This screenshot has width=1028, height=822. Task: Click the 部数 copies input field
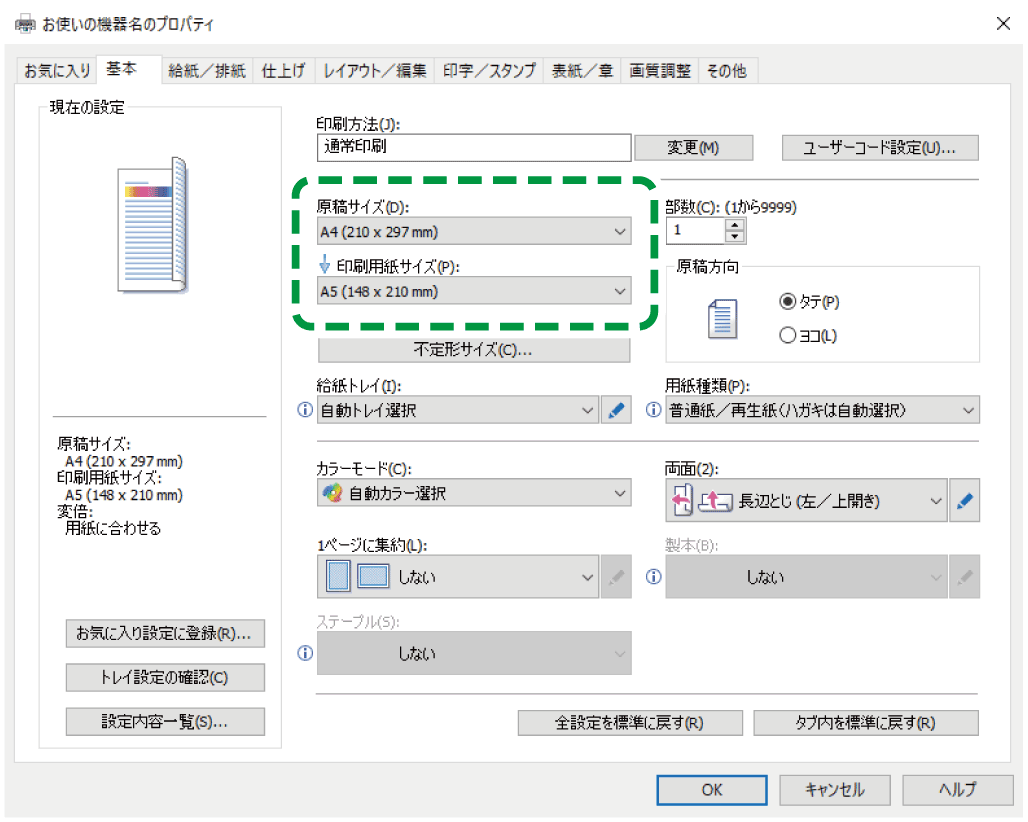(695, 231)
